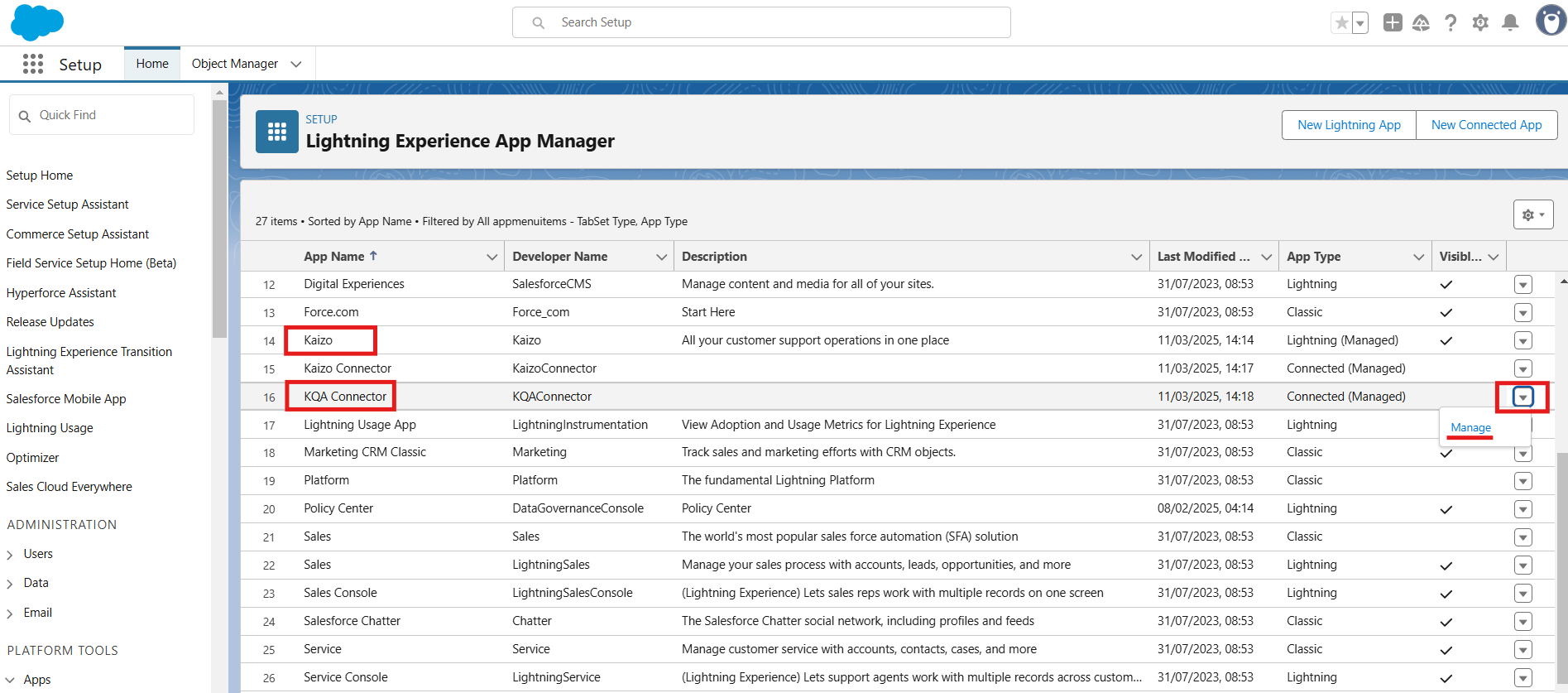Click the magnifier icon in Search Setup
Image resolution: width=1568 pixels, height=693 pixels.
539,22
